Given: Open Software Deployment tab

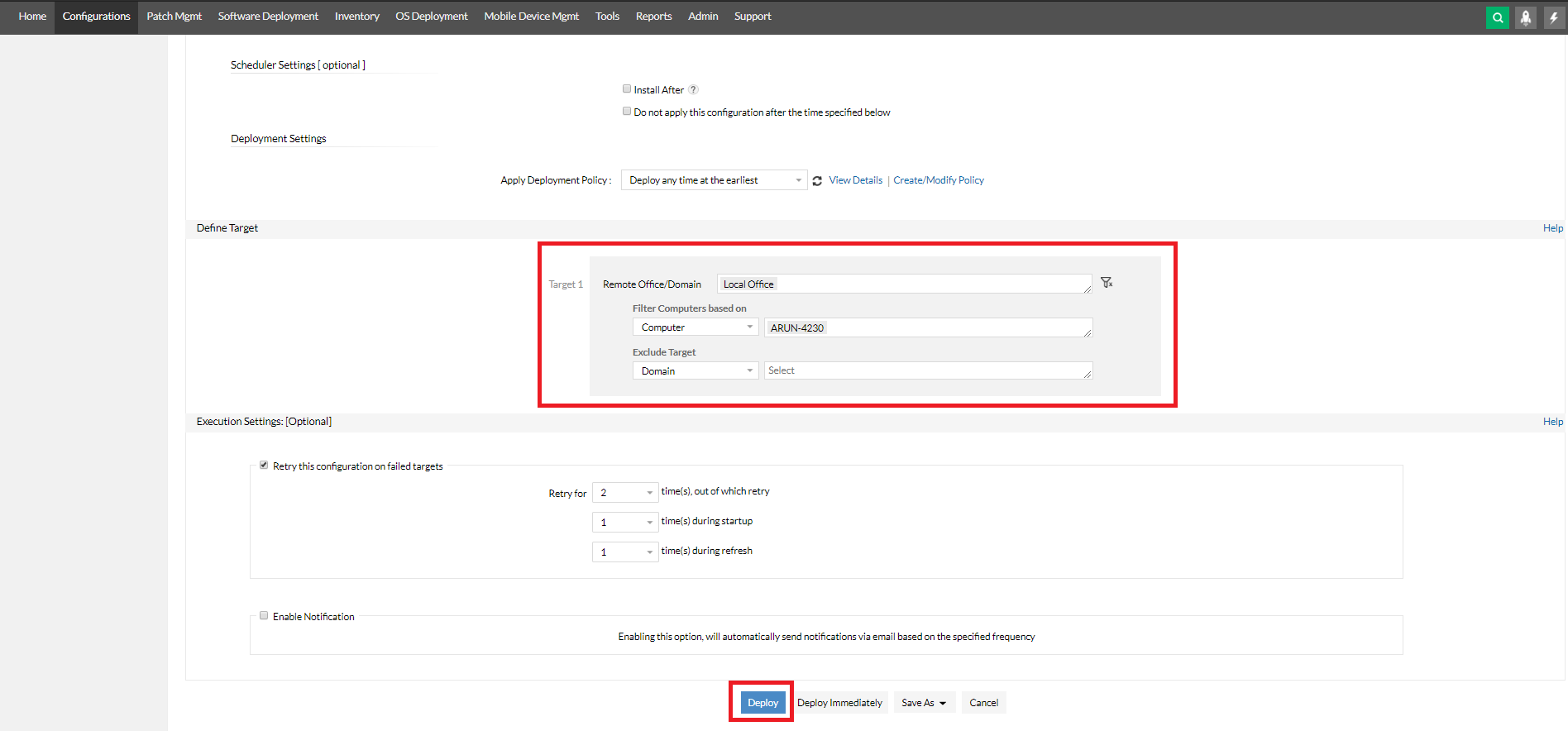Looking at the screenshot, I should point(268,17).
